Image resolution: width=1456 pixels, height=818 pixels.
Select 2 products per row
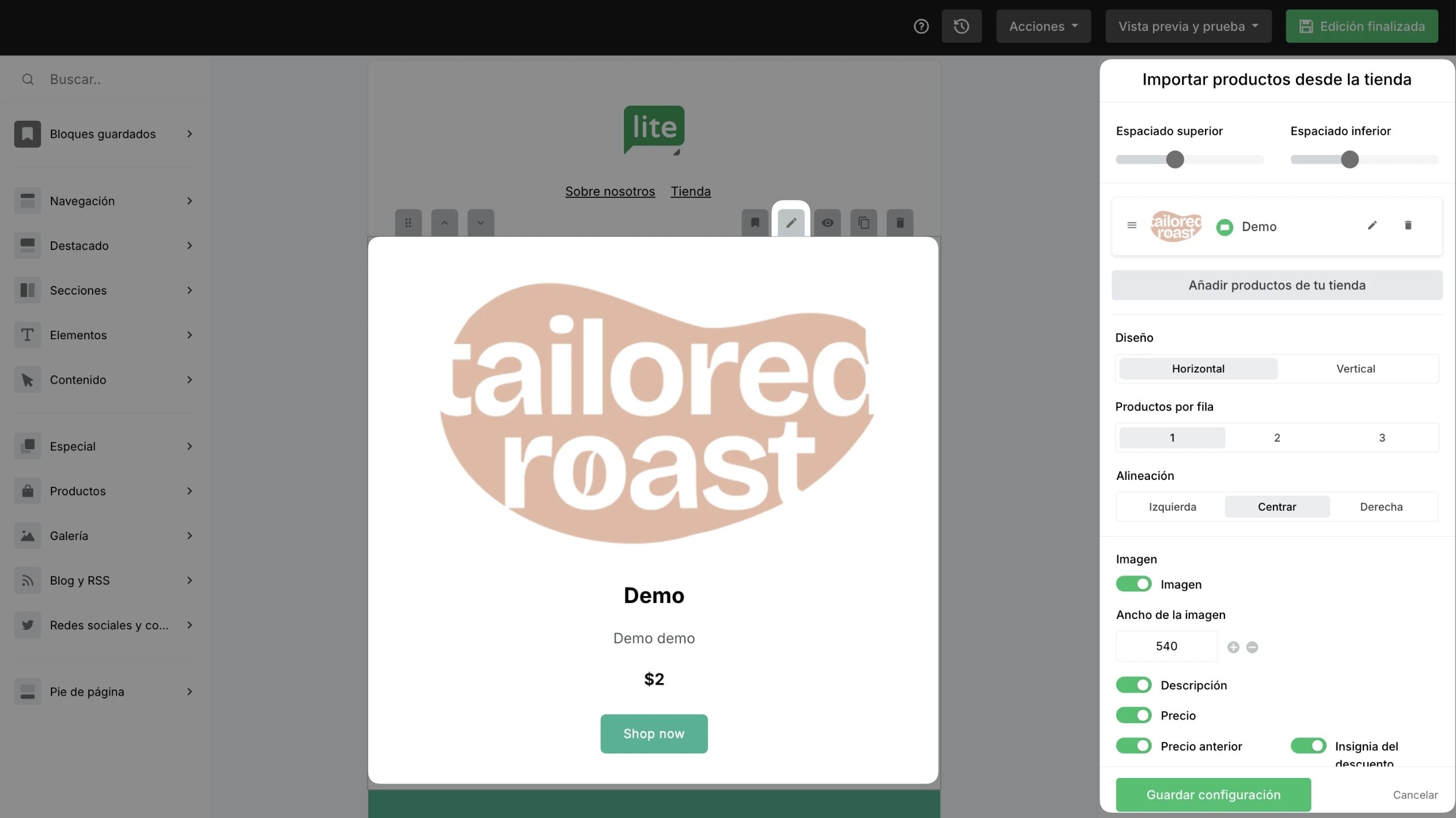coord(1277,438)
